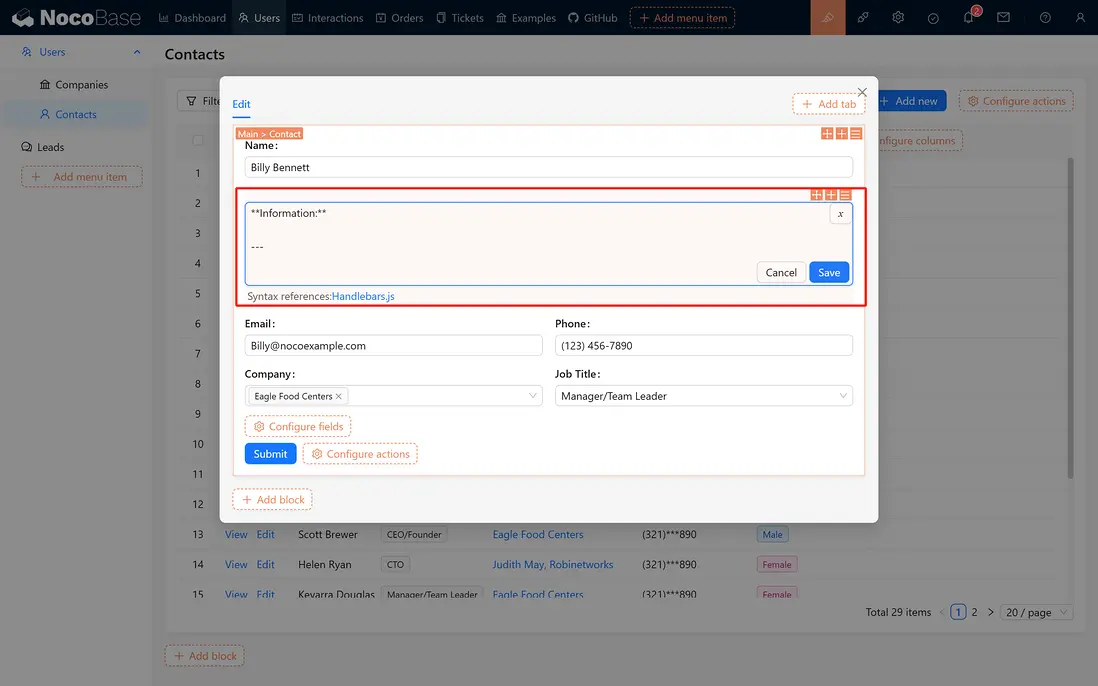Open Tickets menu item
This screenshot has width=1098, height=686.
[460, 18]
